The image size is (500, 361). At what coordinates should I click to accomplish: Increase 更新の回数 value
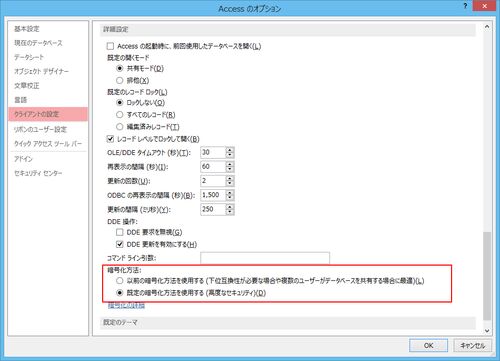(230, 178)
